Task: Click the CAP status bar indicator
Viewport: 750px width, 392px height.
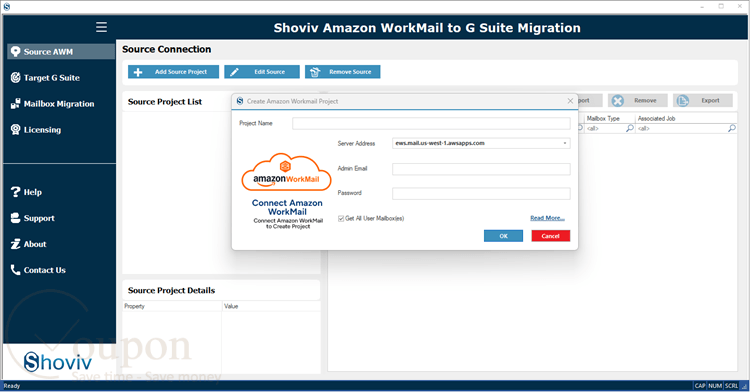Action: pos(700,386)
